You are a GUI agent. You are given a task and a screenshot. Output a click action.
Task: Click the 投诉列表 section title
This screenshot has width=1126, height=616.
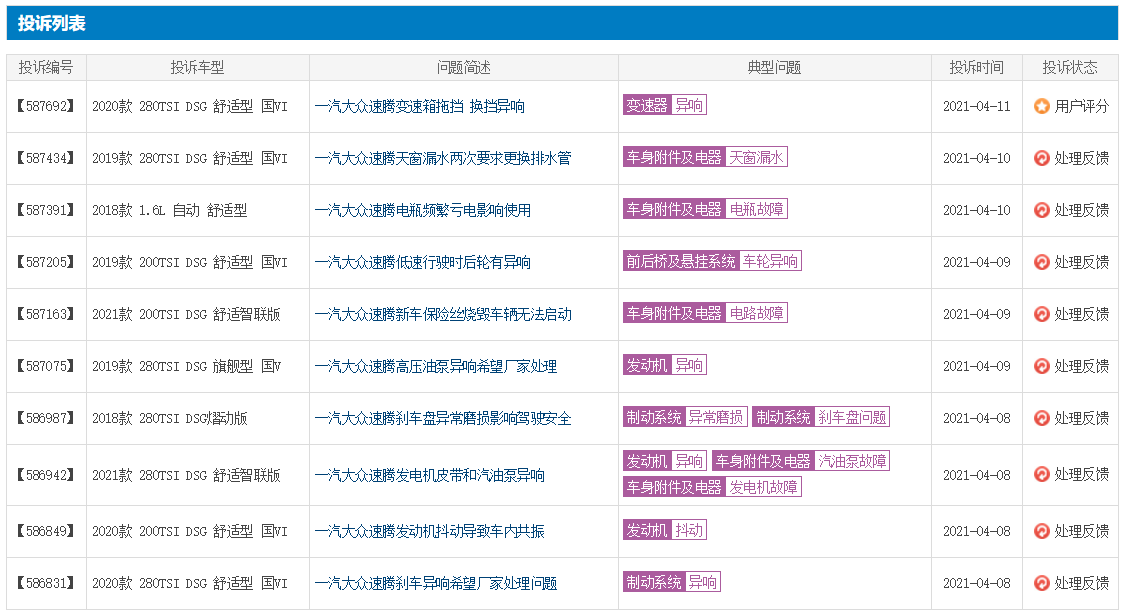[x=52, y=24]
